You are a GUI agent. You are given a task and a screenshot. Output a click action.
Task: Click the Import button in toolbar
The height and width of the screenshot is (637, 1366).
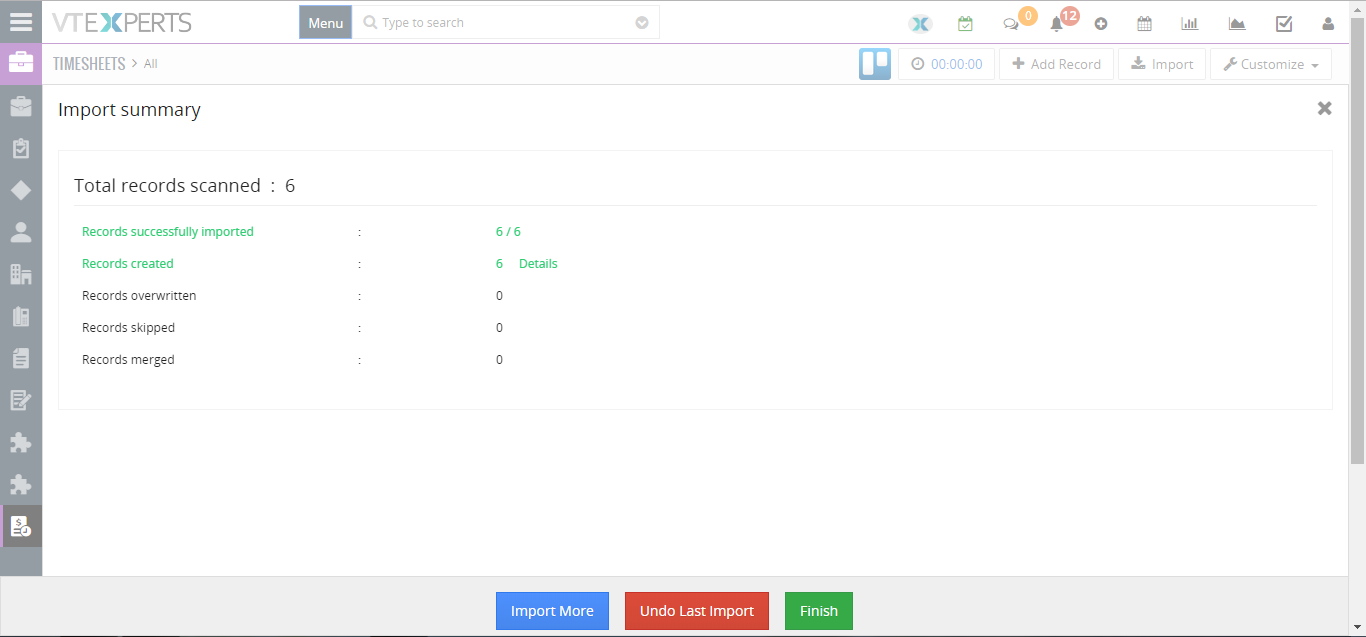coord(1162,64)
